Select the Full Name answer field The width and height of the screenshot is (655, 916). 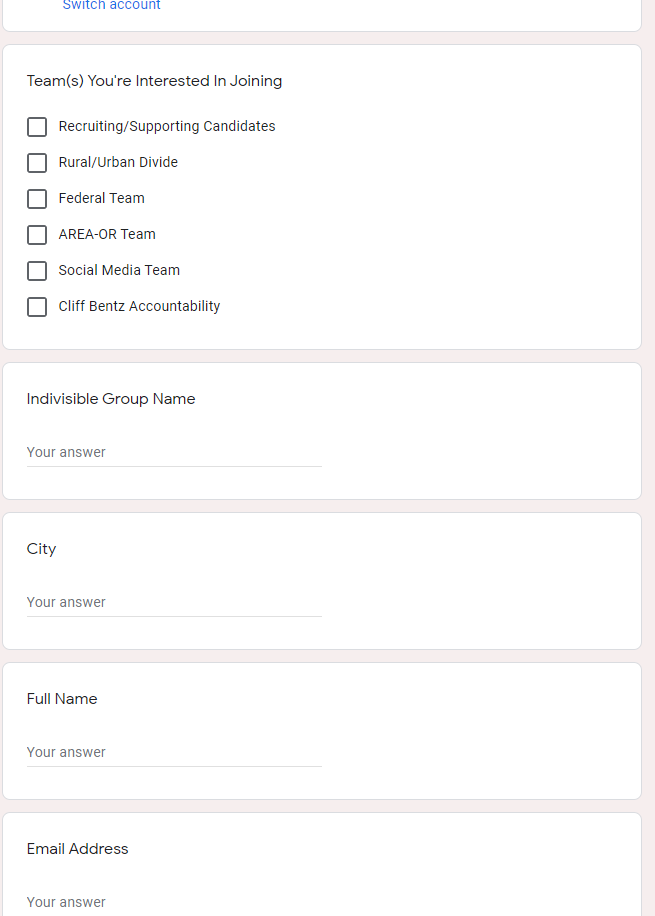[174, 753]
